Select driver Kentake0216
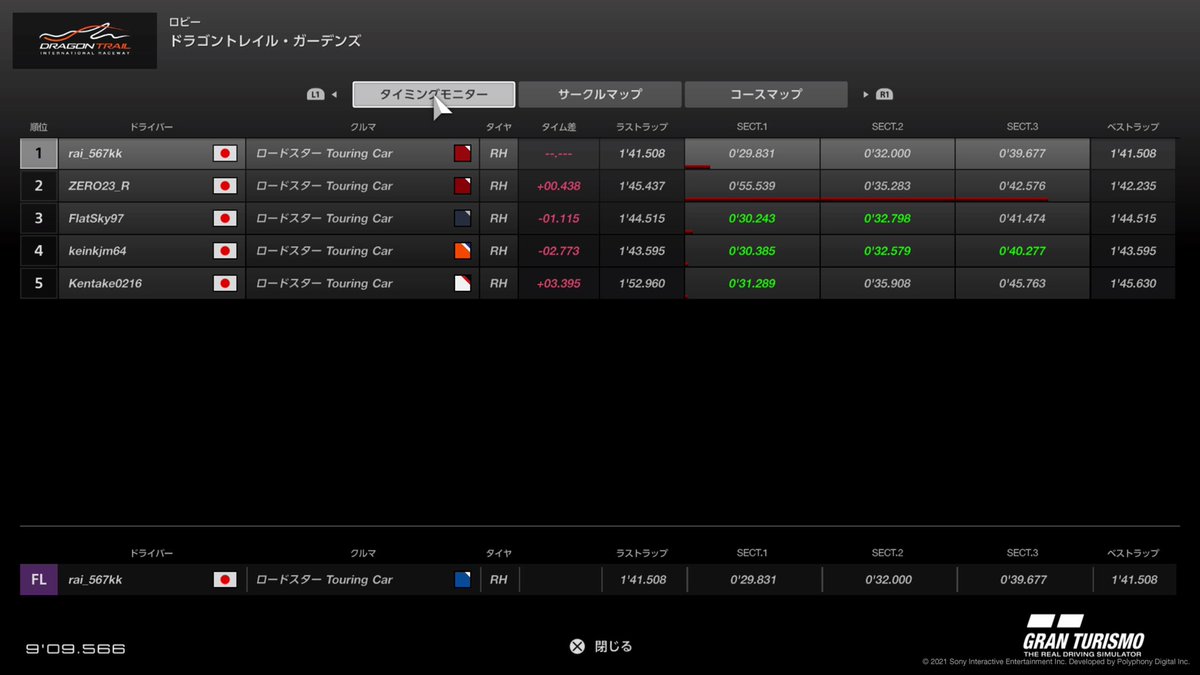 (x=104, y=283)
